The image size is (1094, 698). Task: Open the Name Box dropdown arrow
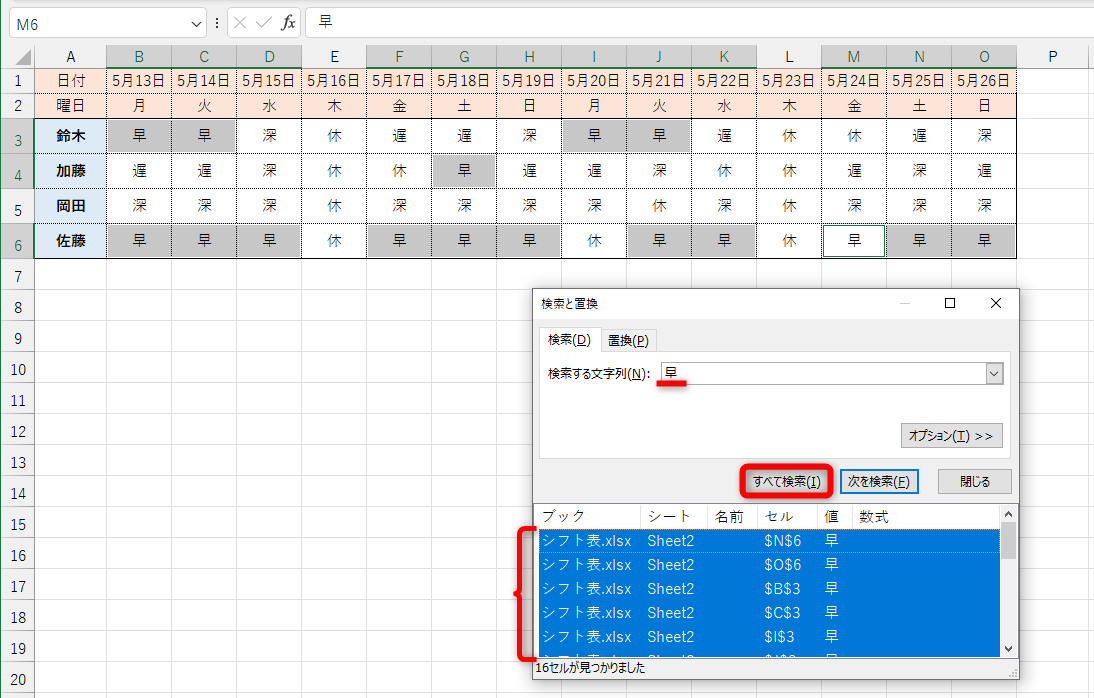click(x=196, y=21)
